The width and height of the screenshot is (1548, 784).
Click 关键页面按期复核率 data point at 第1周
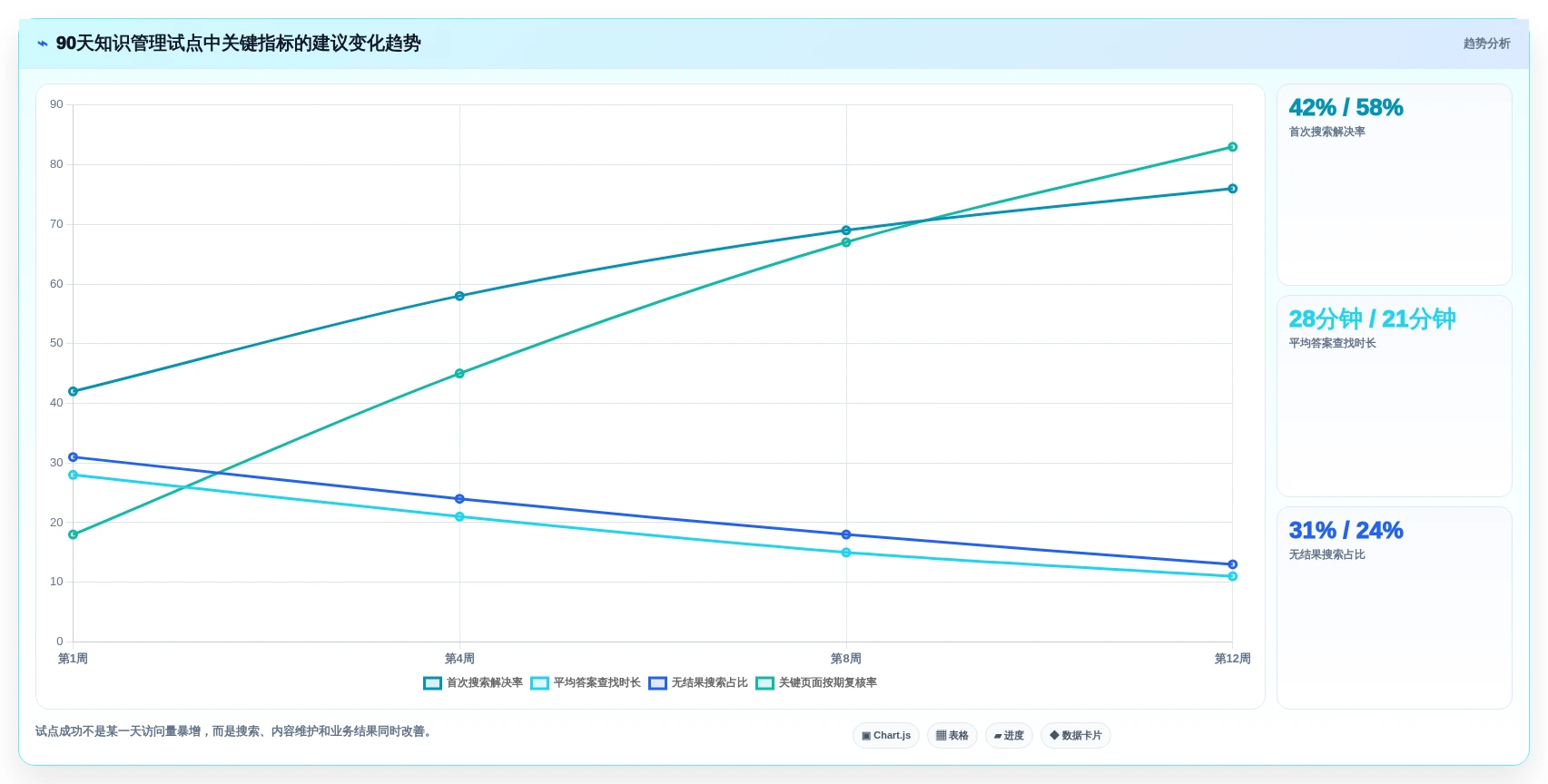tap(74, 534)
